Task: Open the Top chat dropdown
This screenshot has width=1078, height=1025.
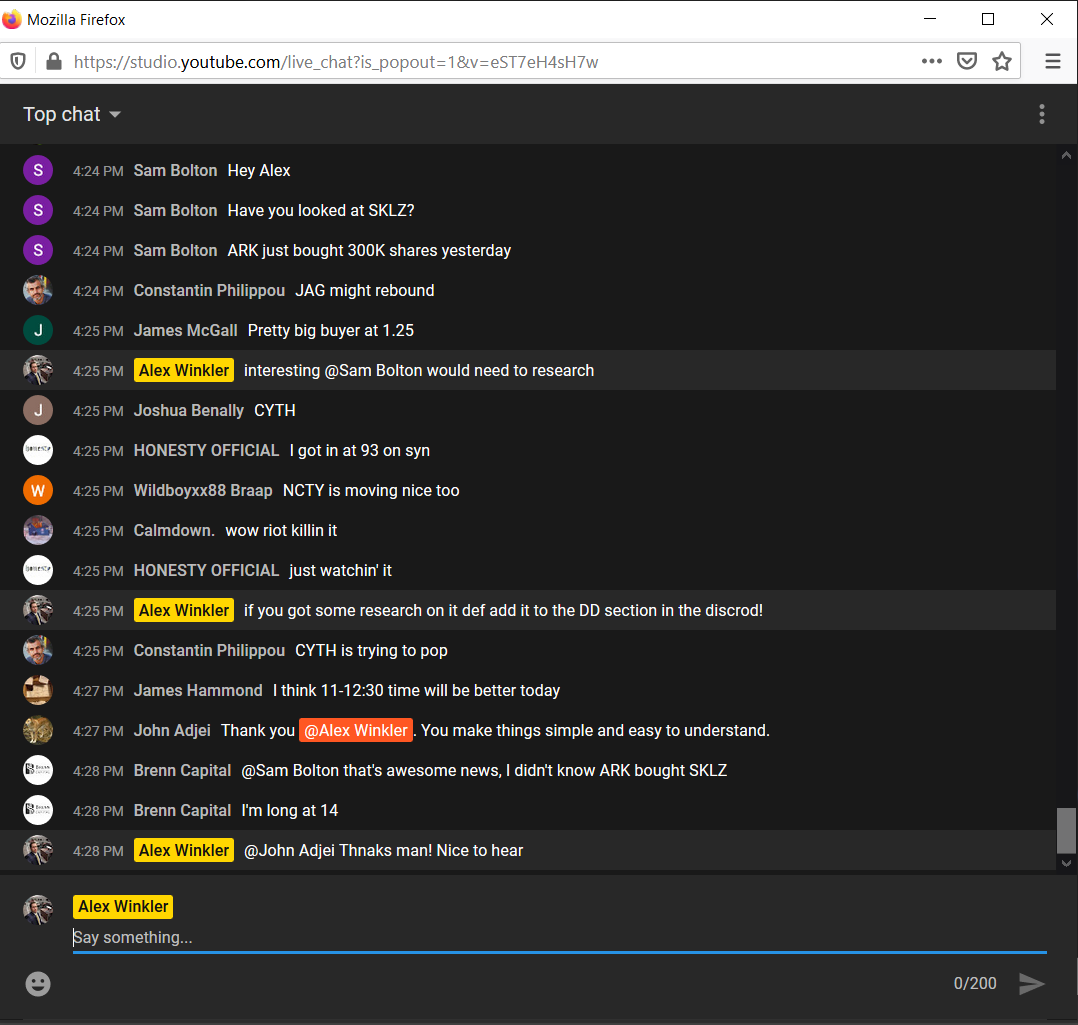Action: click(71, 114)
